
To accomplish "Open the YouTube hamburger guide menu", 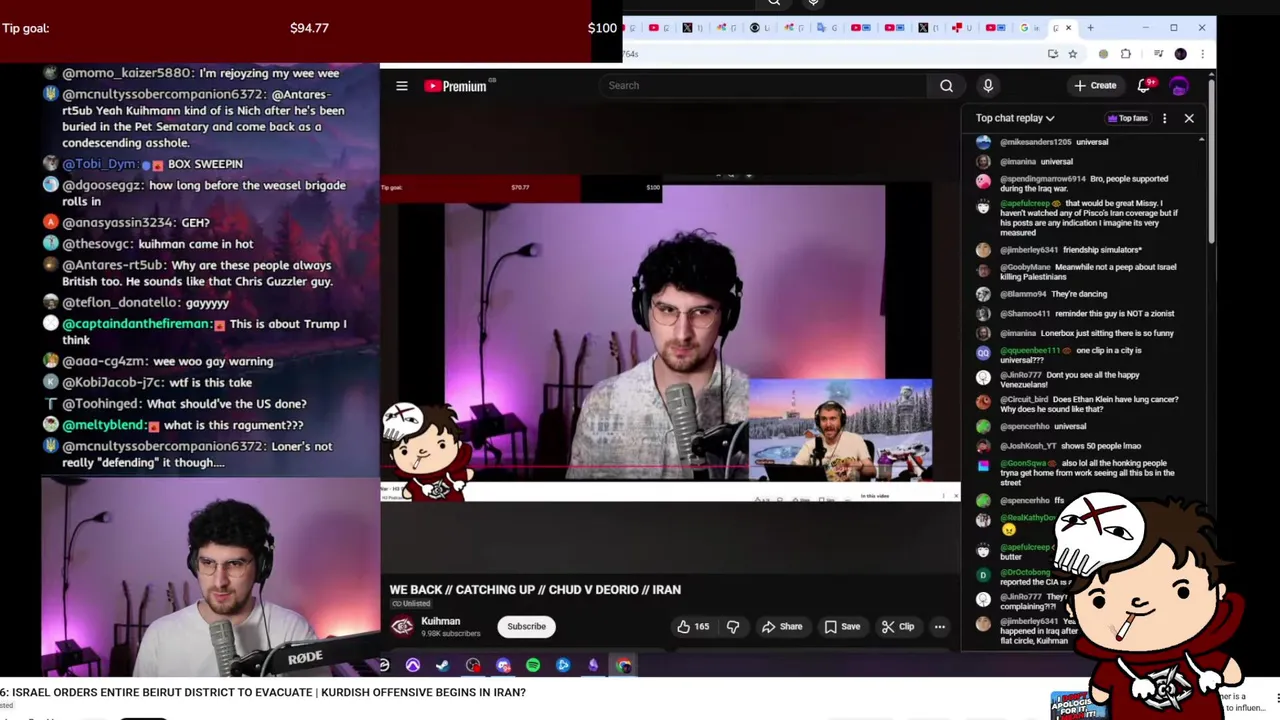I will pyautogui.click(x=402, y=86).
